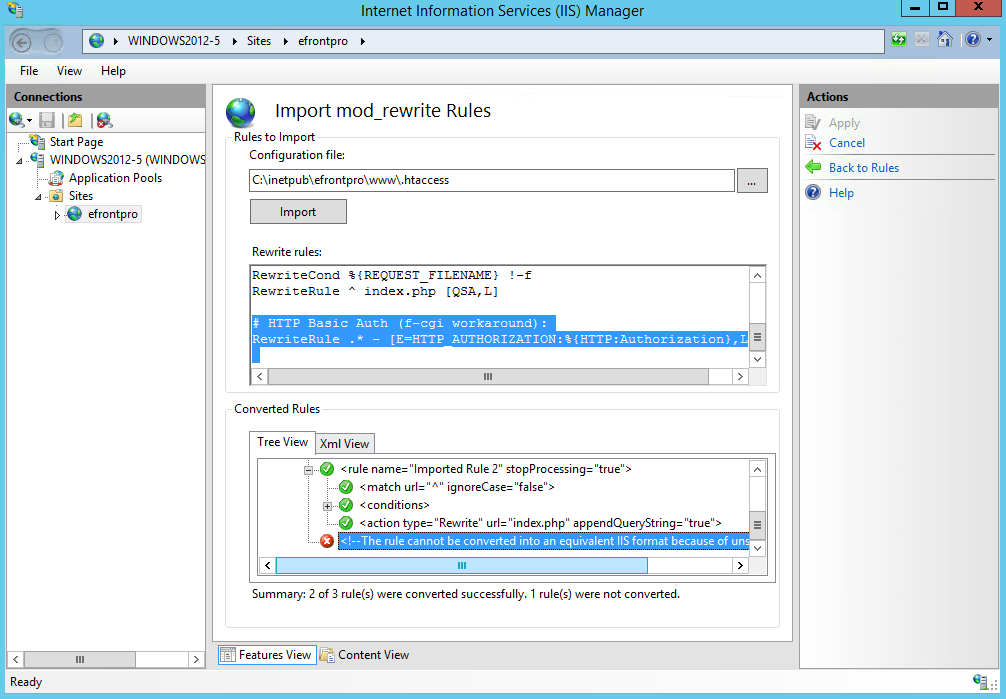Image resolution: width=1006 pixels, height=699 pixels.
Task: Go to Home using the house icon
Action: coord(944,40)
